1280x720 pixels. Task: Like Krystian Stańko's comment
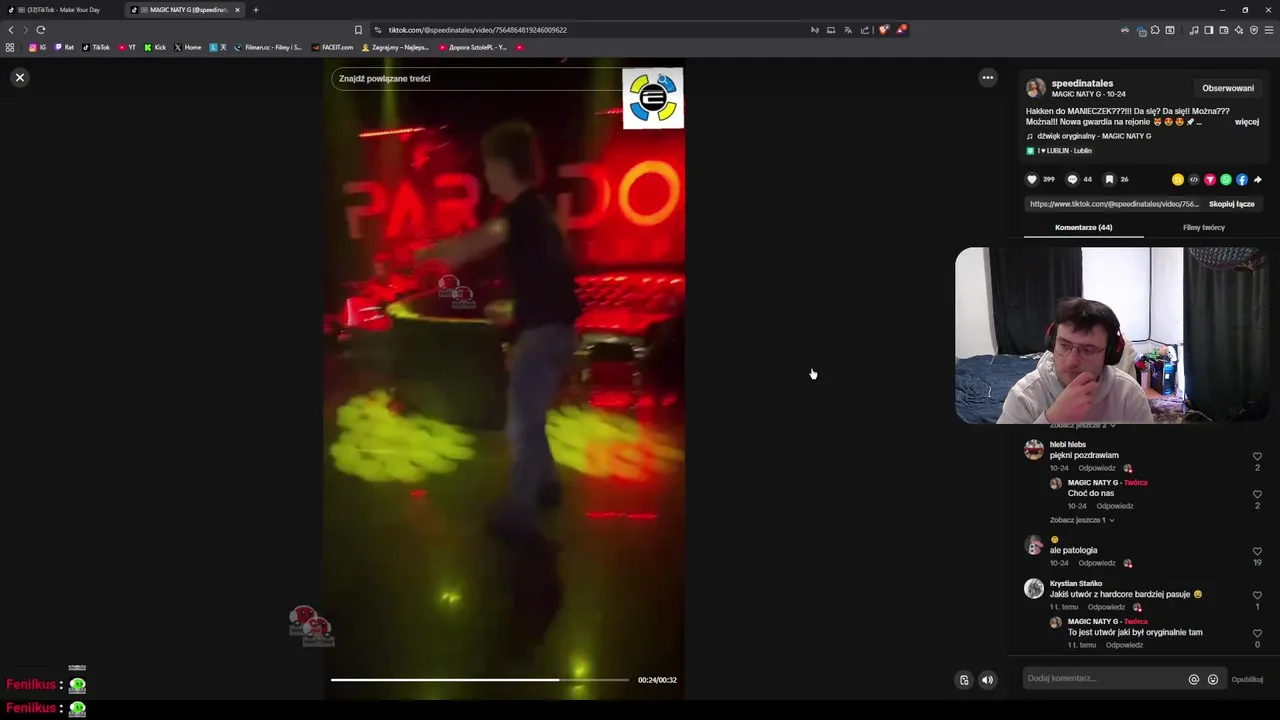pyautogui.click(x=1257, y=596)
